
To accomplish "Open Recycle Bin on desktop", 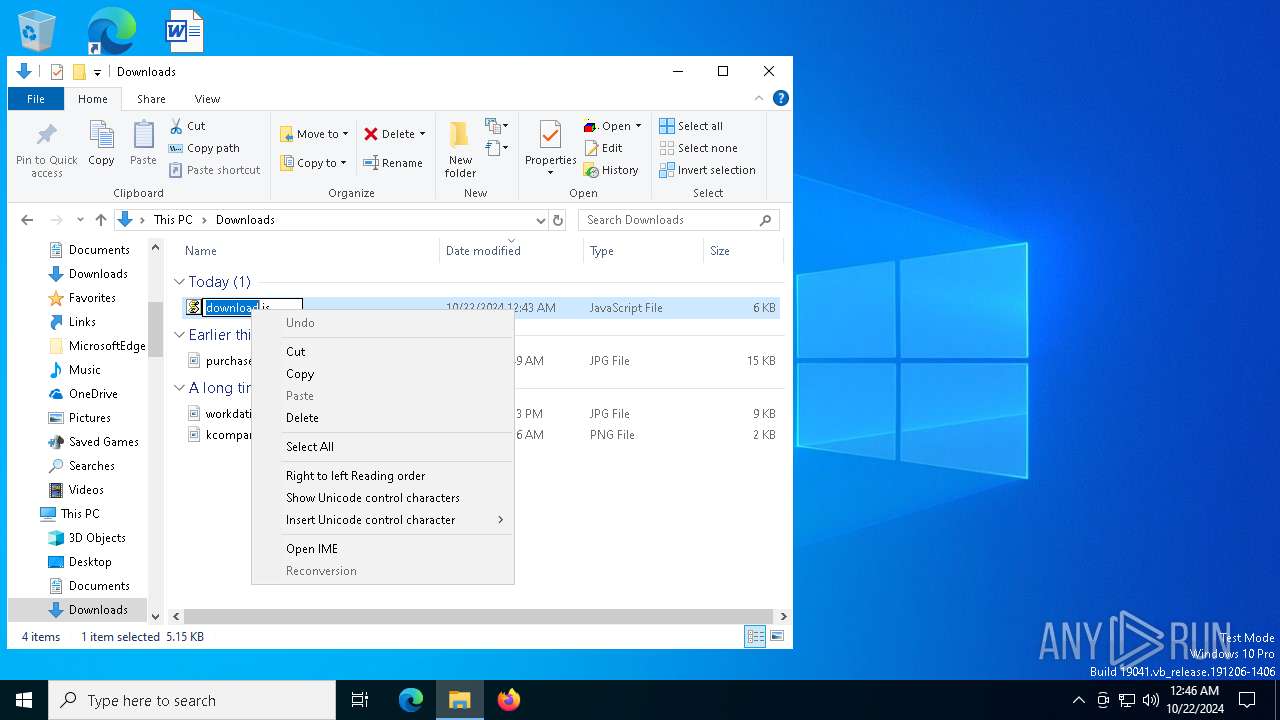I will pyautogui.click(x=37, y=30).
